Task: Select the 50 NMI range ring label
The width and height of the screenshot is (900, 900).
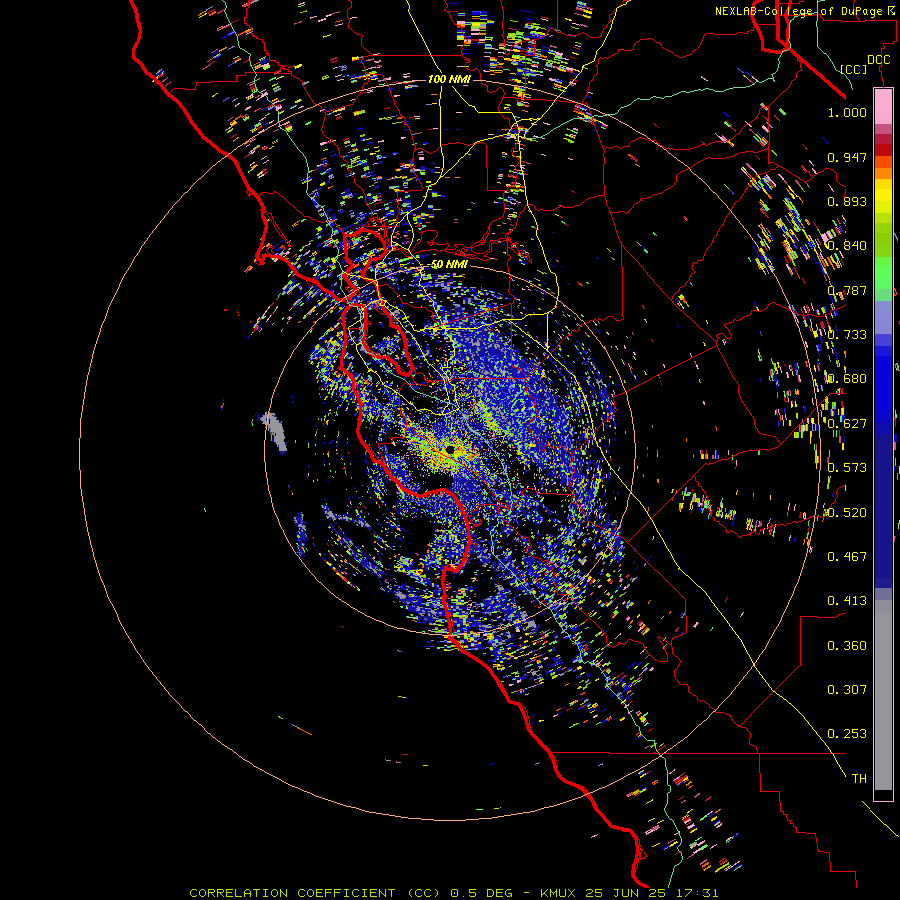Action: pyautogui.click(x=449, y=265)
